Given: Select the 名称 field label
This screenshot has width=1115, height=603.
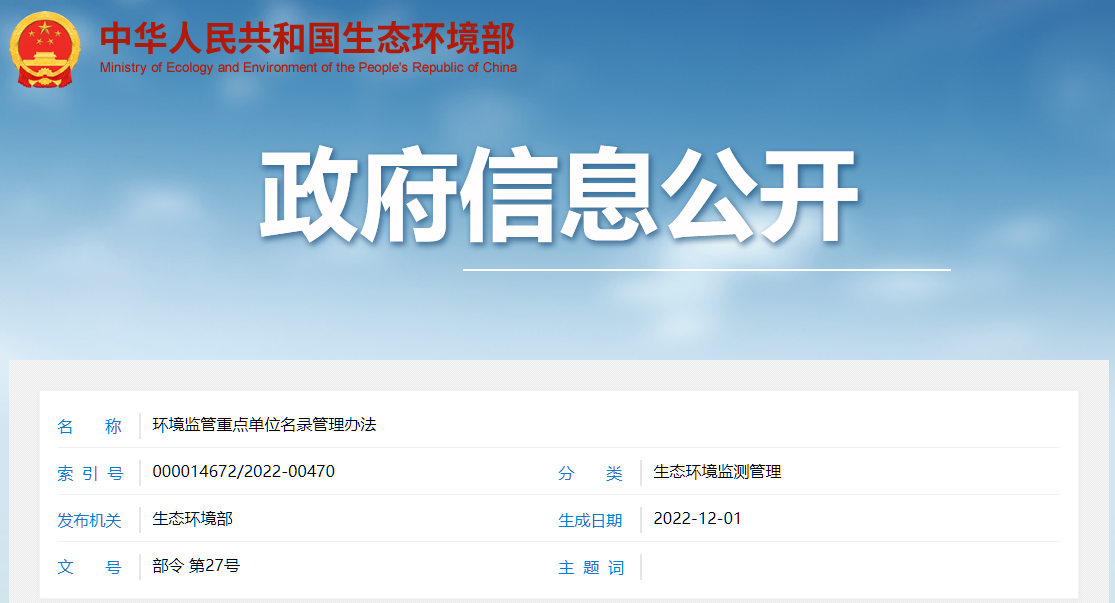Looking at the screenshot, I should [90, 425].
